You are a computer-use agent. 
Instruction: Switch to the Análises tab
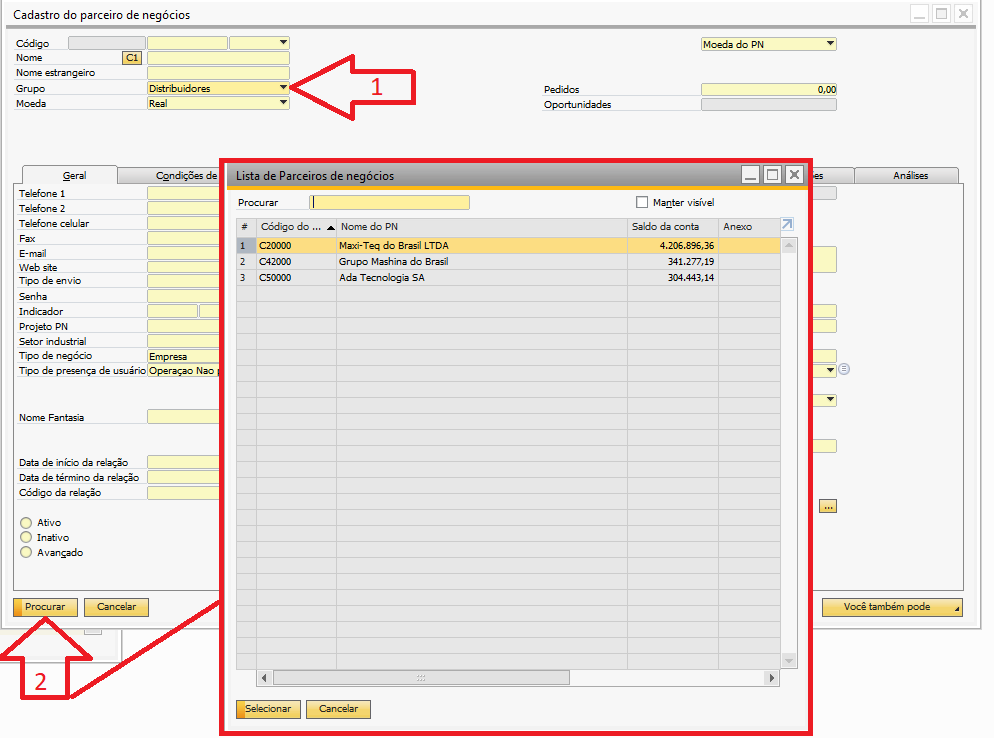[x=909, y=175]
